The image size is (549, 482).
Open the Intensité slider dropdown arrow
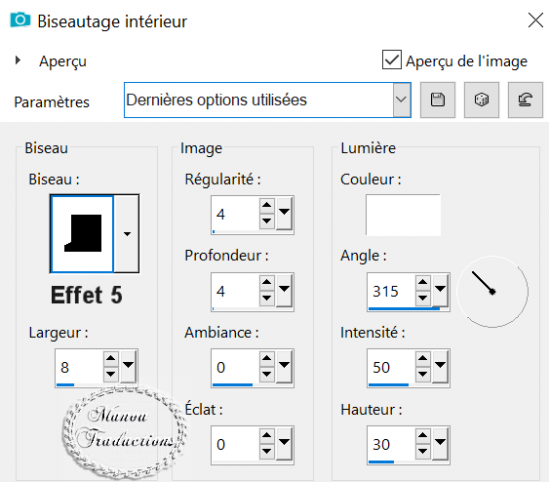pyautogui.click(x=440, y=366)
